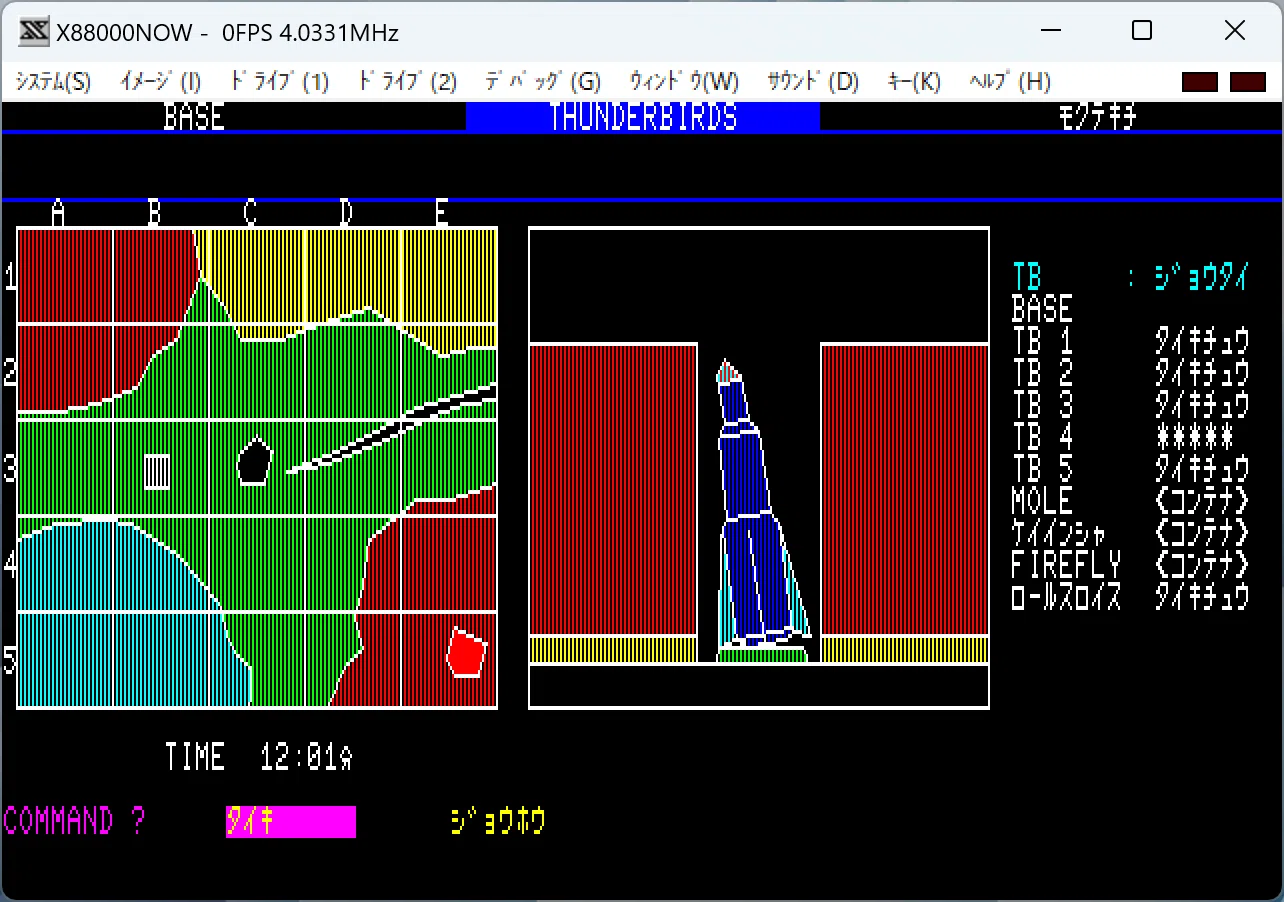1284x902 pixels.
Task: Click the TB 4 label
Action: pyautogui.click(x=1042, y=437)
